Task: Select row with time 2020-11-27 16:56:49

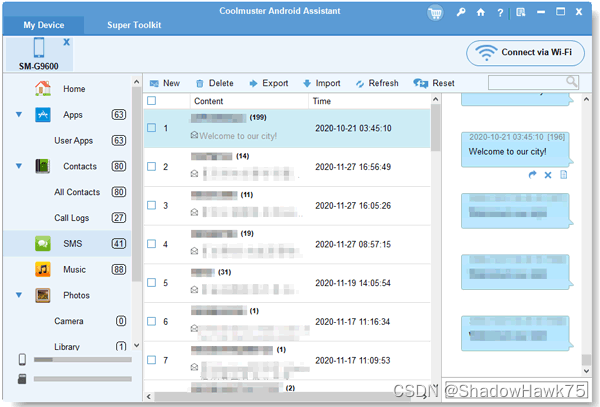Action: 287,167
